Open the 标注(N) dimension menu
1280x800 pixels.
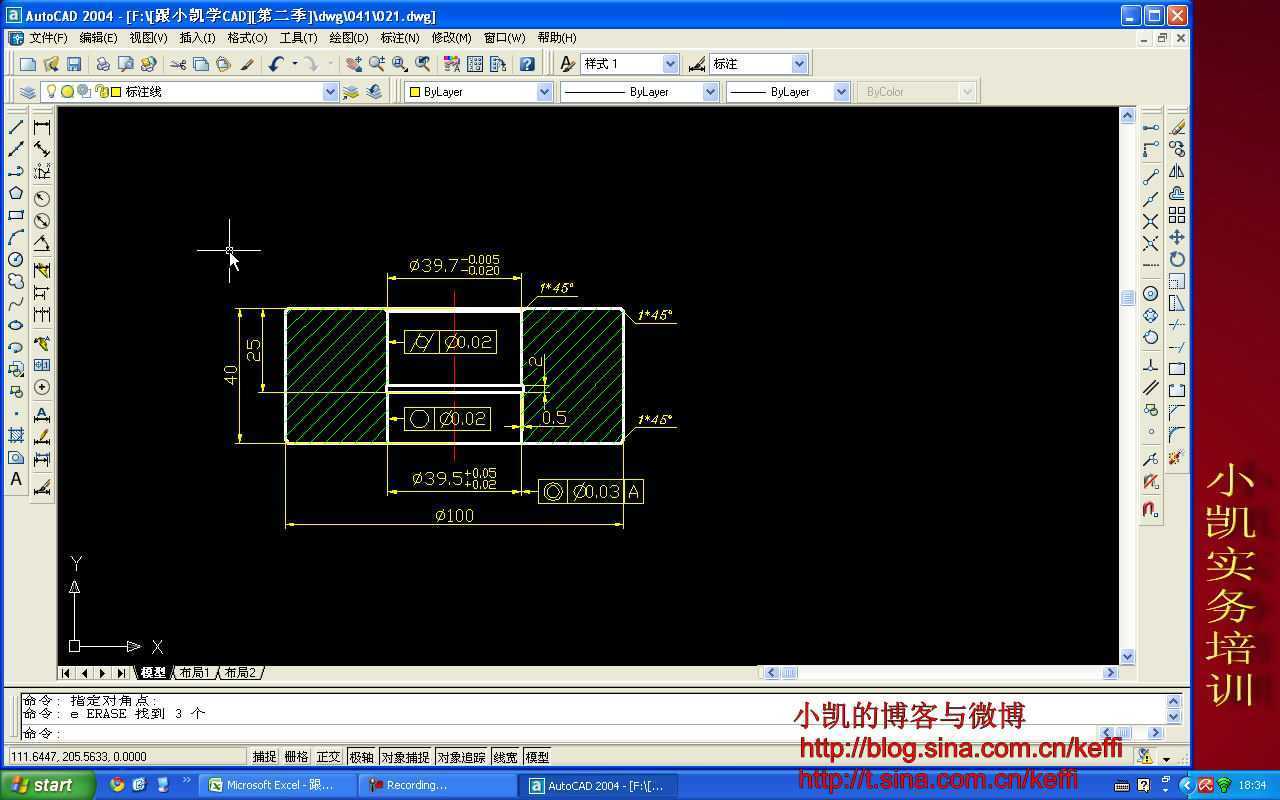click(399, 38)
